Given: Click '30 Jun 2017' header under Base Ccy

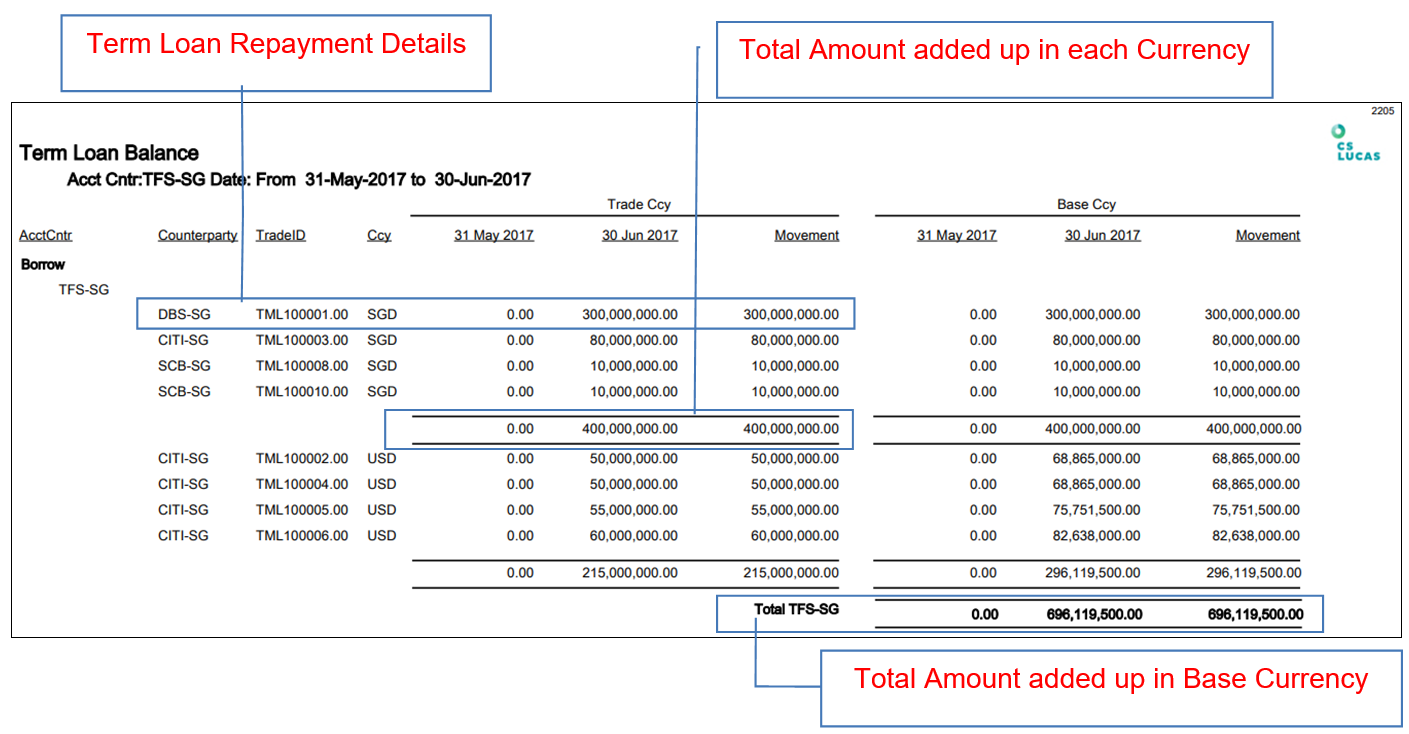Looking at the screenshot, I should pyautogui.click(x=1103, y=236).
